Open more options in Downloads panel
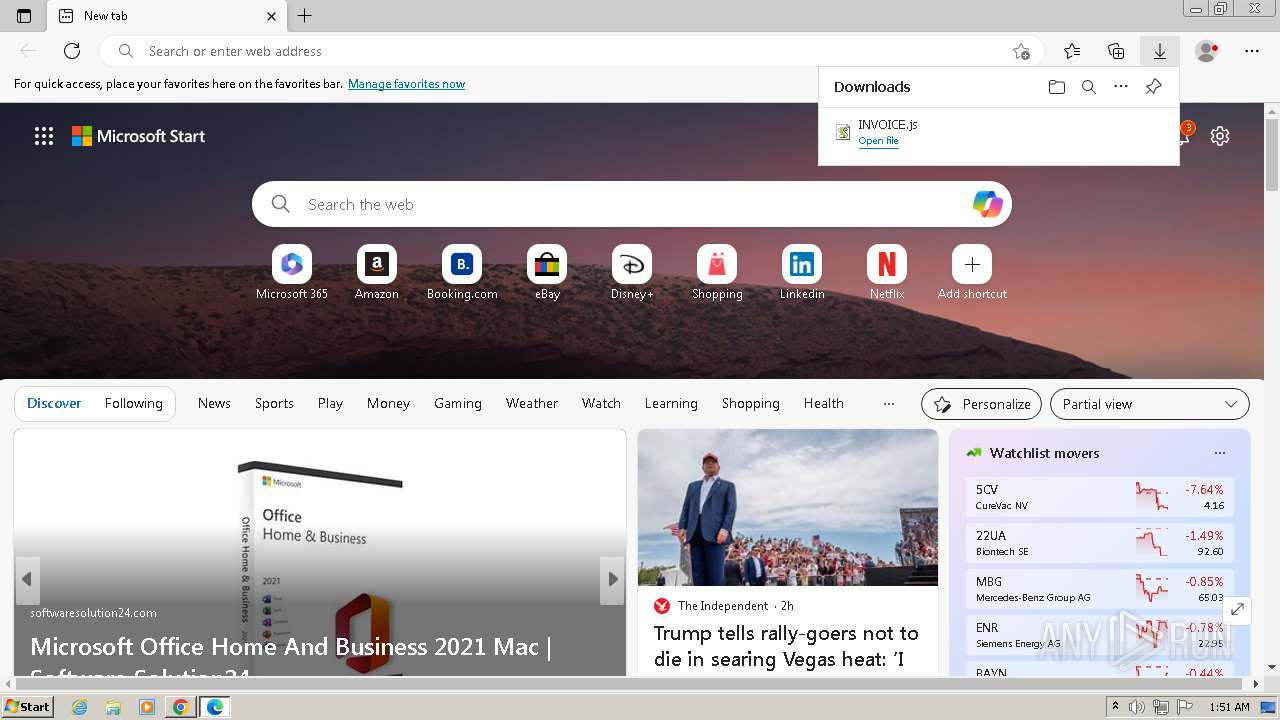1280x720 pixels. 1121,87
